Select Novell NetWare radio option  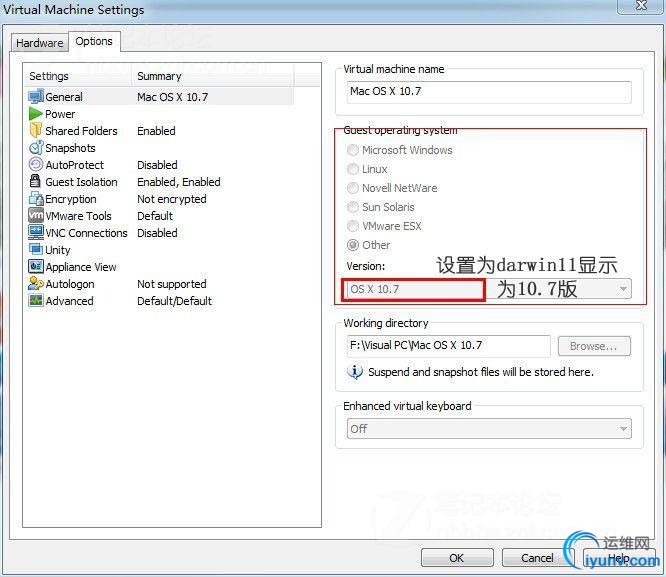[353, 188]
